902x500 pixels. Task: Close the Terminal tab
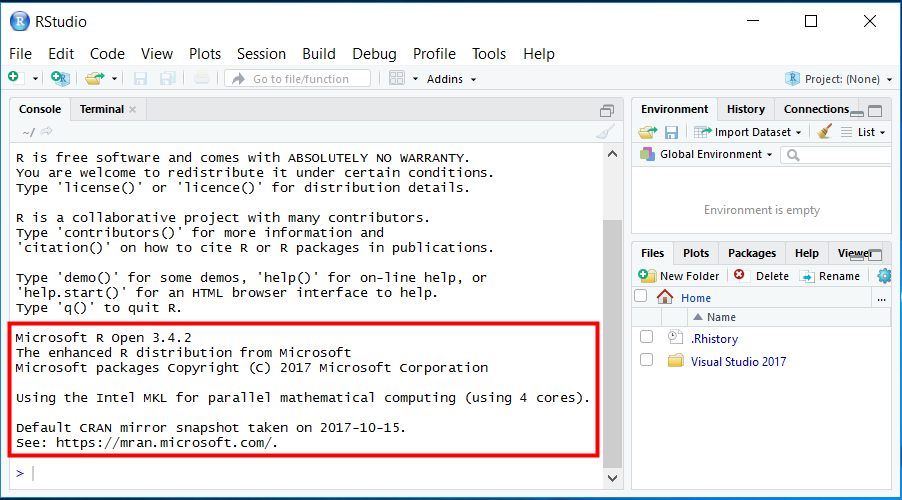(x=133, y=109)
